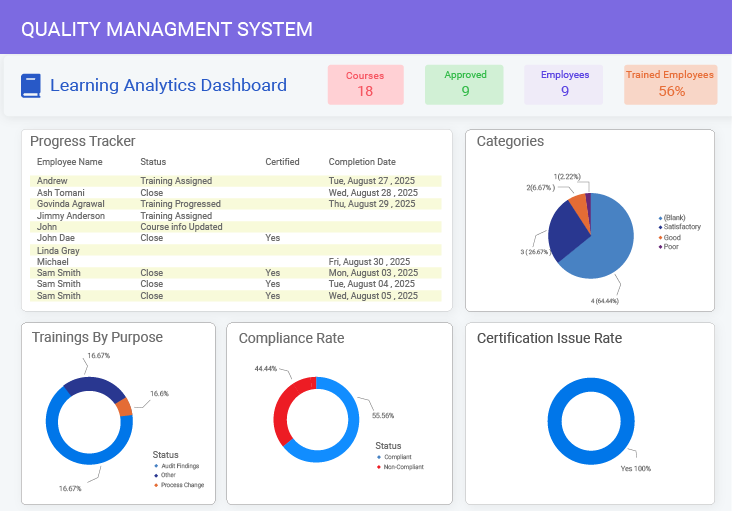Click the Compliance Rate panel title

coord(291,338)
